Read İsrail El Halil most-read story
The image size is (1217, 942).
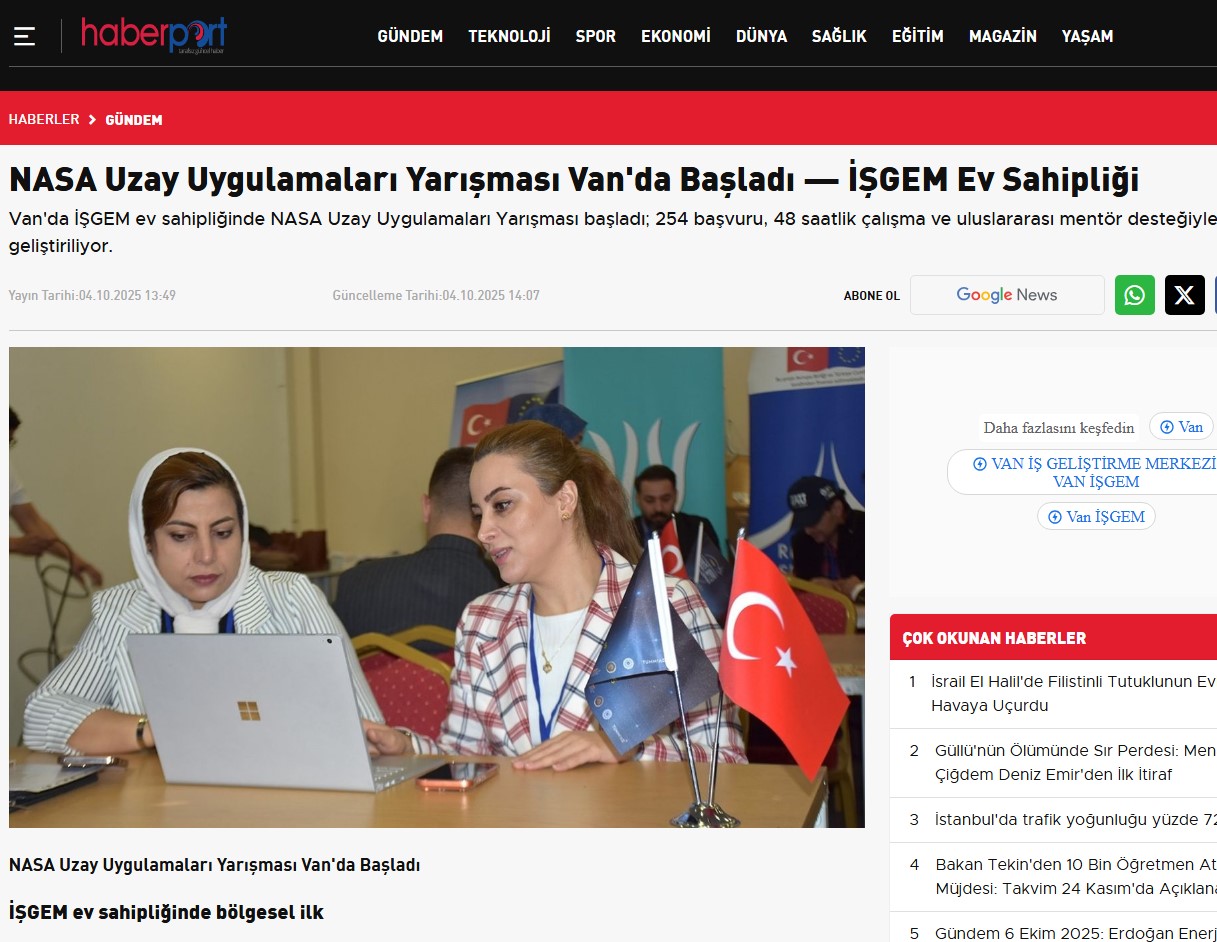[x=1072, y=693]
